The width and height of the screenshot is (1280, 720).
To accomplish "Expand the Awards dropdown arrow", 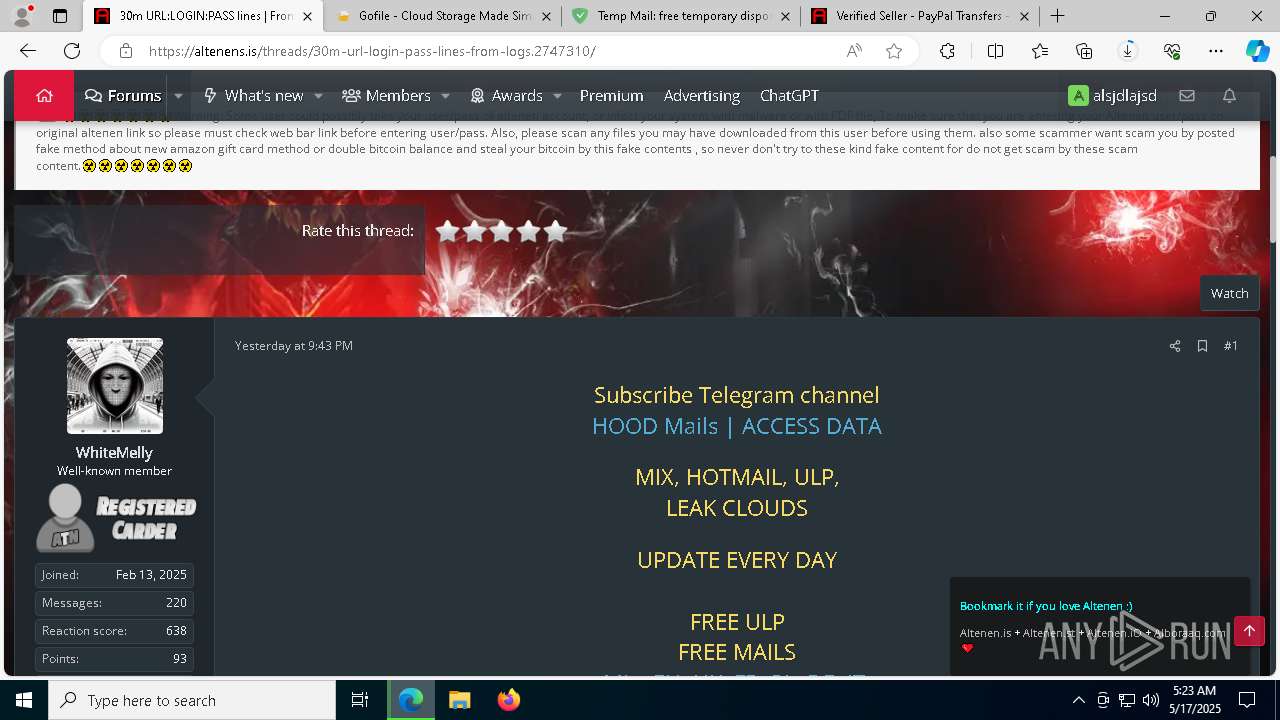I will pyautogui.click(x=557, y=96).
